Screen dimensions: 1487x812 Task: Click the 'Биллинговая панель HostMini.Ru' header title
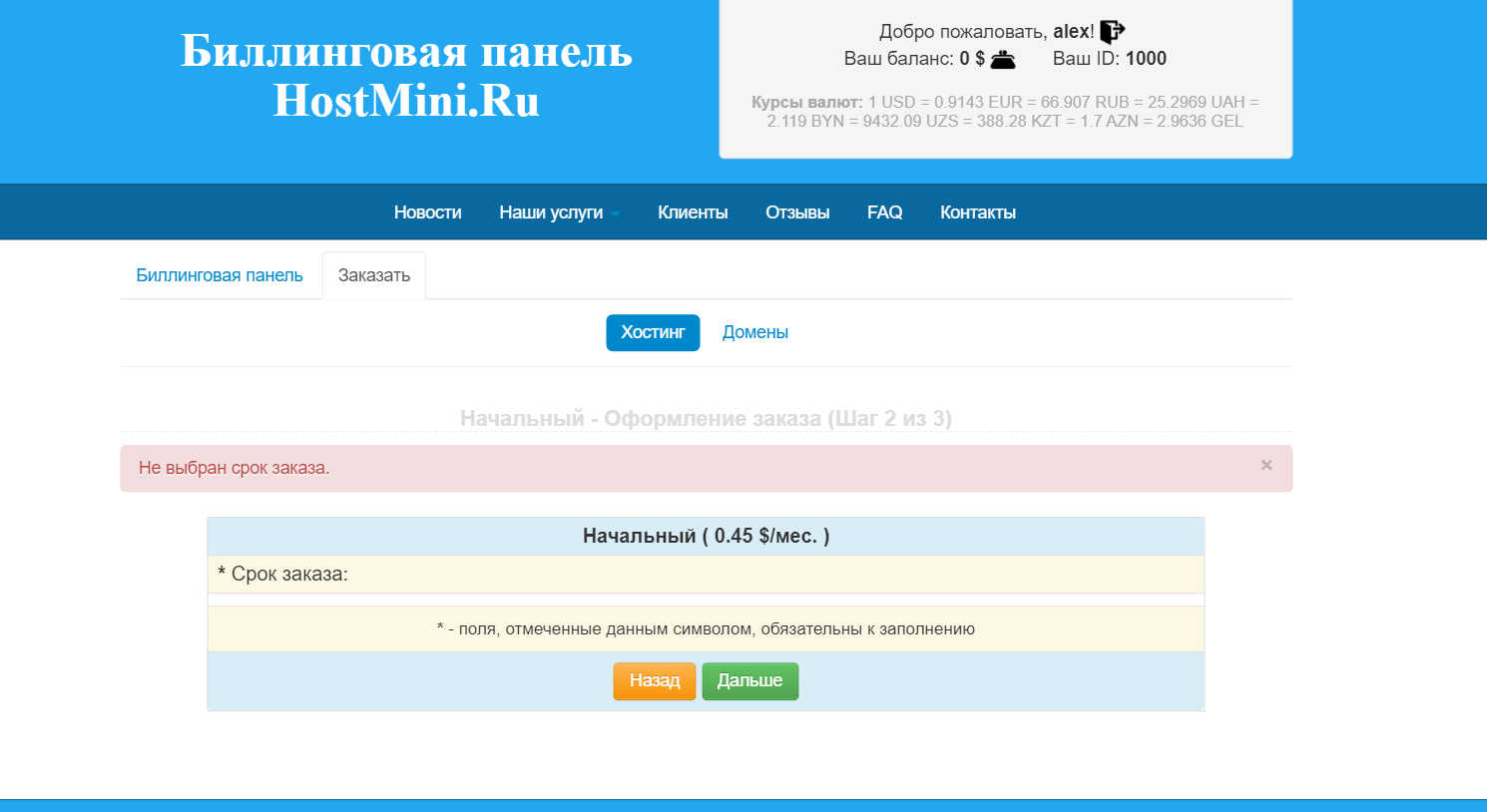(x=406, y=76)
